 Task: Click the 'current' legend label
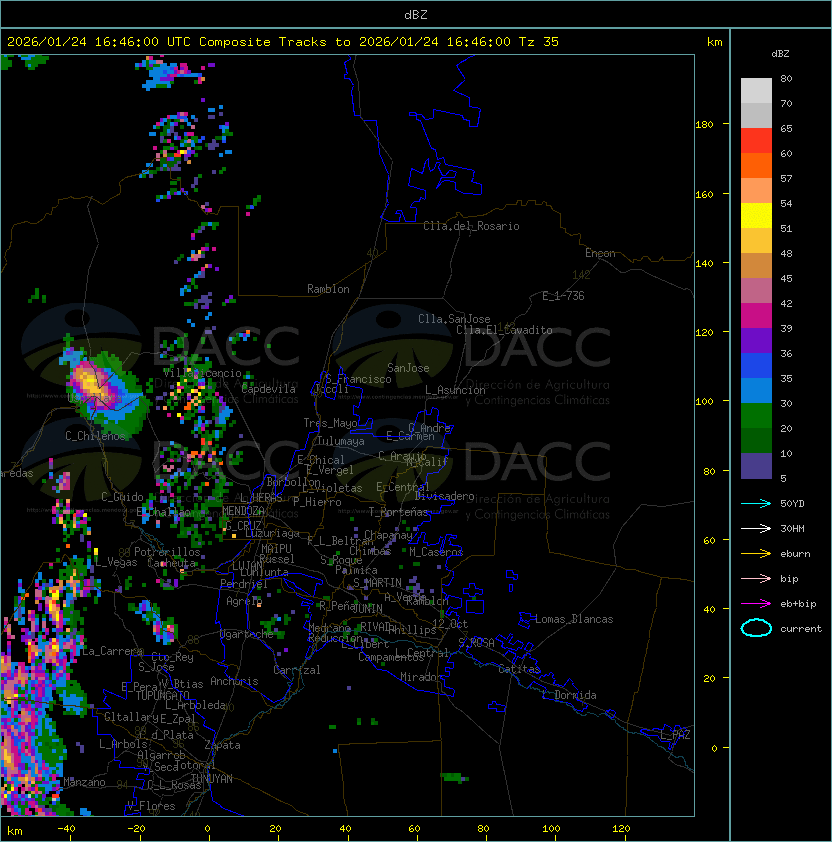coord(801,629)
